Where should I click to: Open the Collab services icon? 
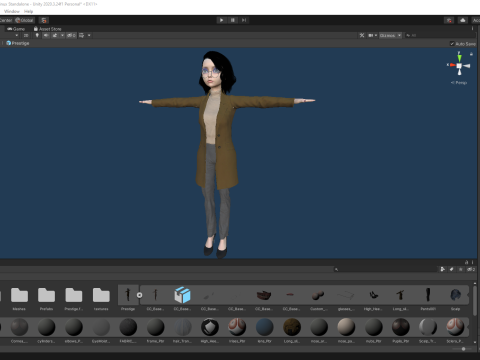pyautogui.click(x=449, y=20)
